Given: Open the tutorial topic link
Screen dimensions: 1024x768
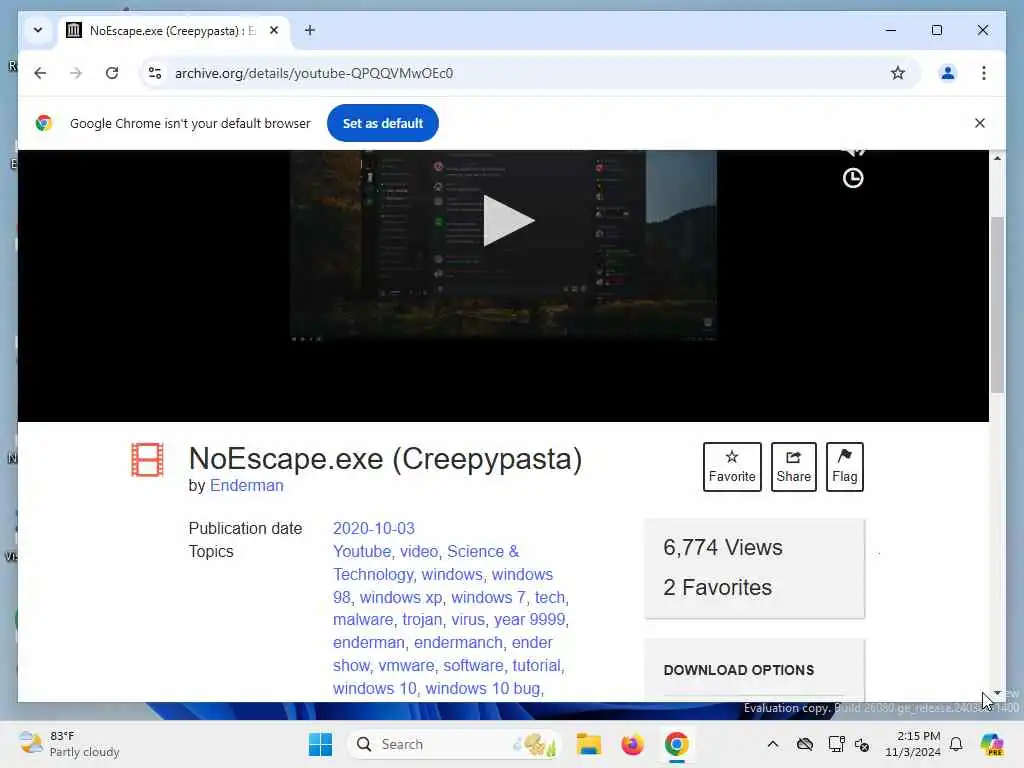Looking at the screenshot, I should [537, 665].
